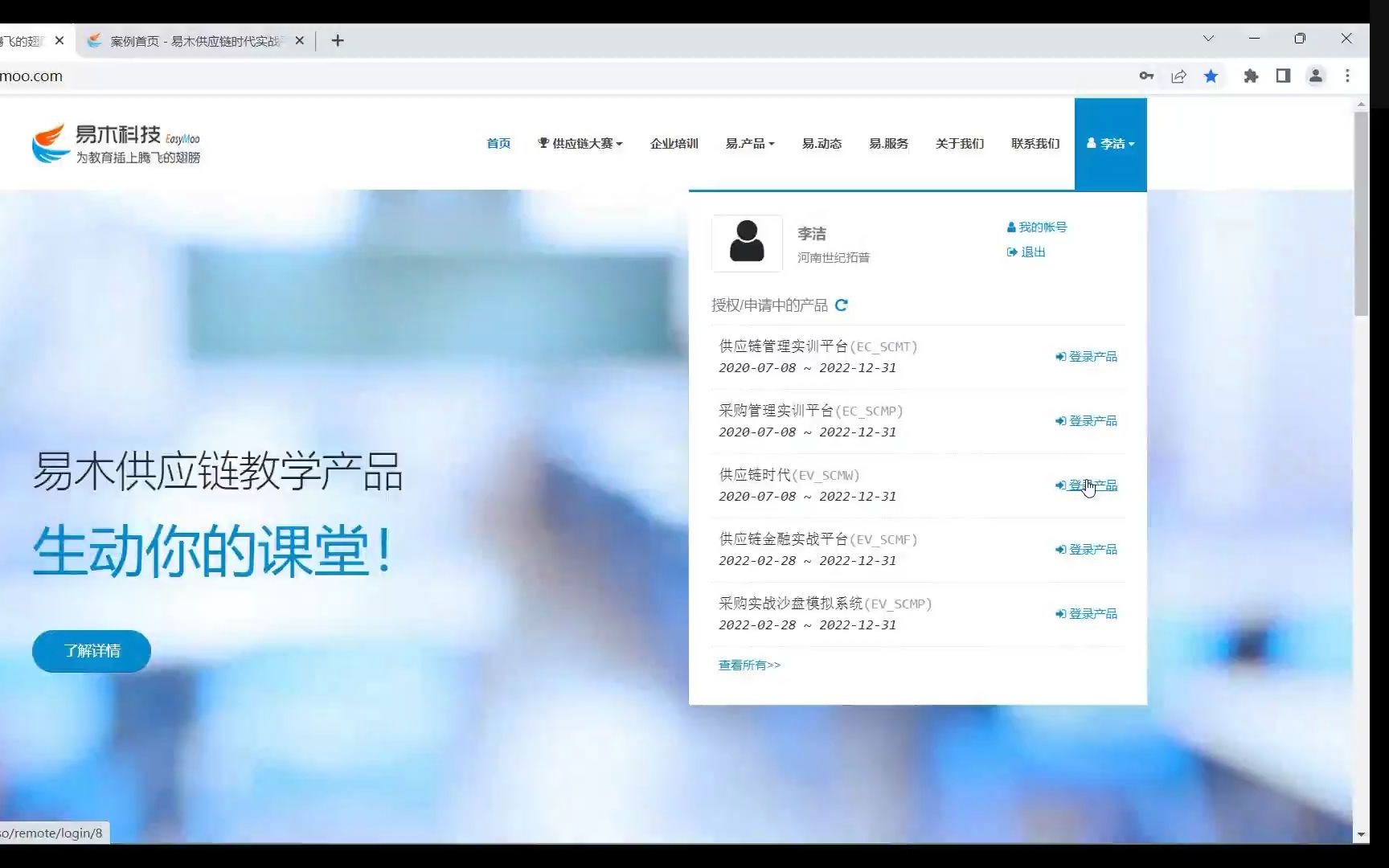1389x868 pixels.
Task: Click 登录产品 for 供应链管理实训平台
Action: click(x=1086, y=357)
